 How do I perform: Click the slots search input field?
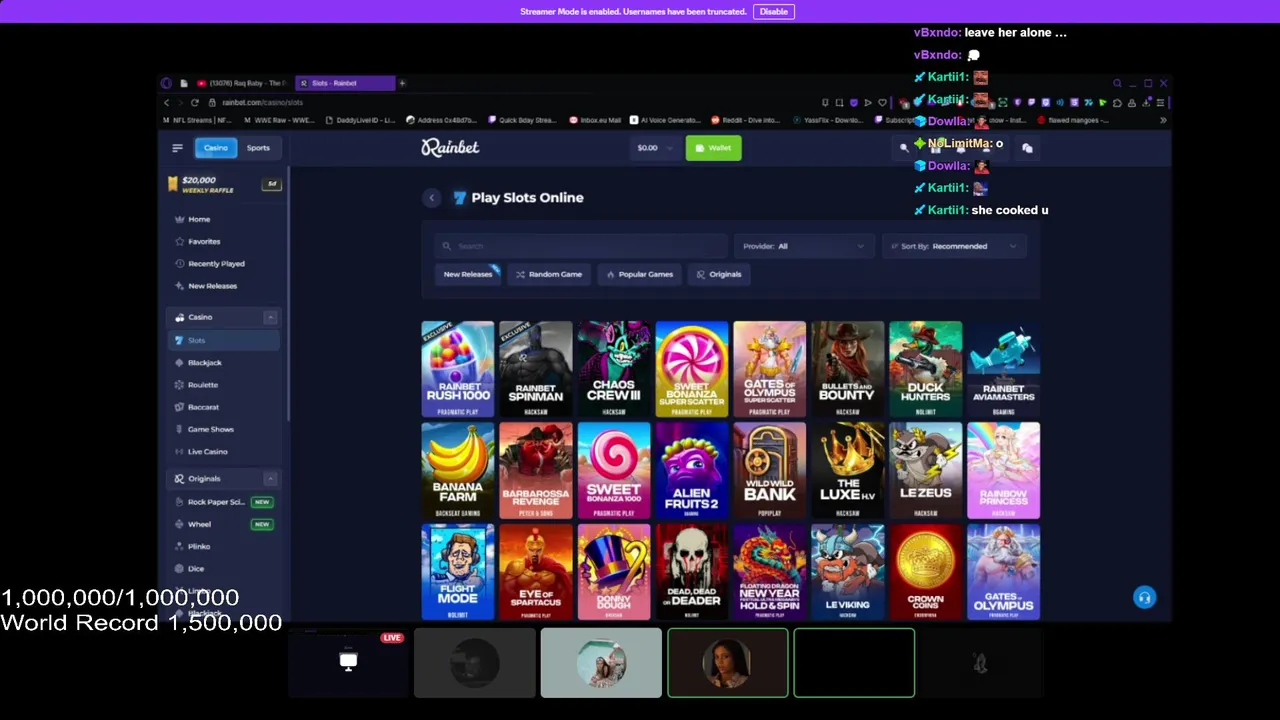click(x=583, y=246)
